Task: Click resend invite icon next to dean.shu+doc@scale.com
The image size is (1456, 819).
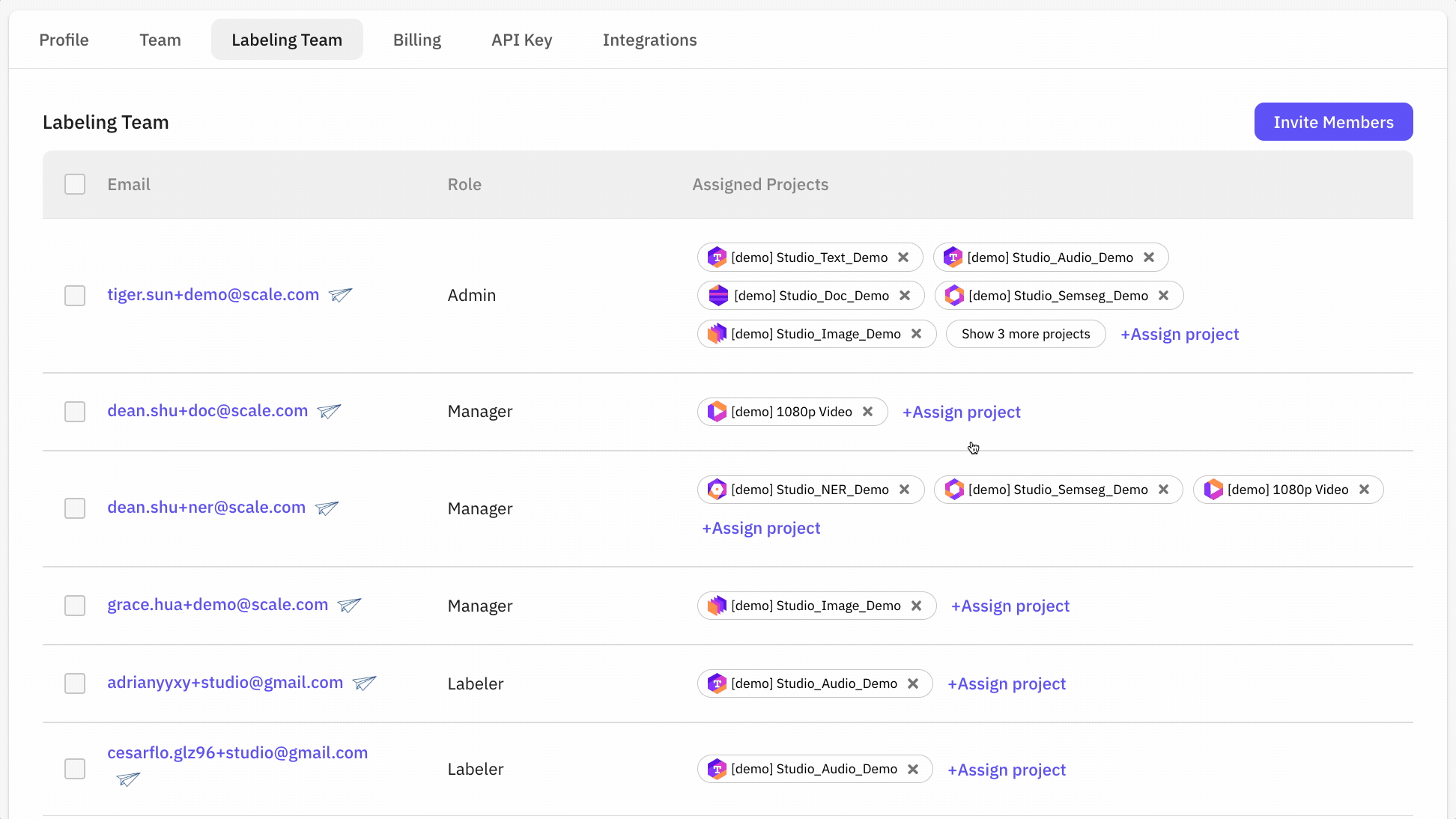Action: 329,411
